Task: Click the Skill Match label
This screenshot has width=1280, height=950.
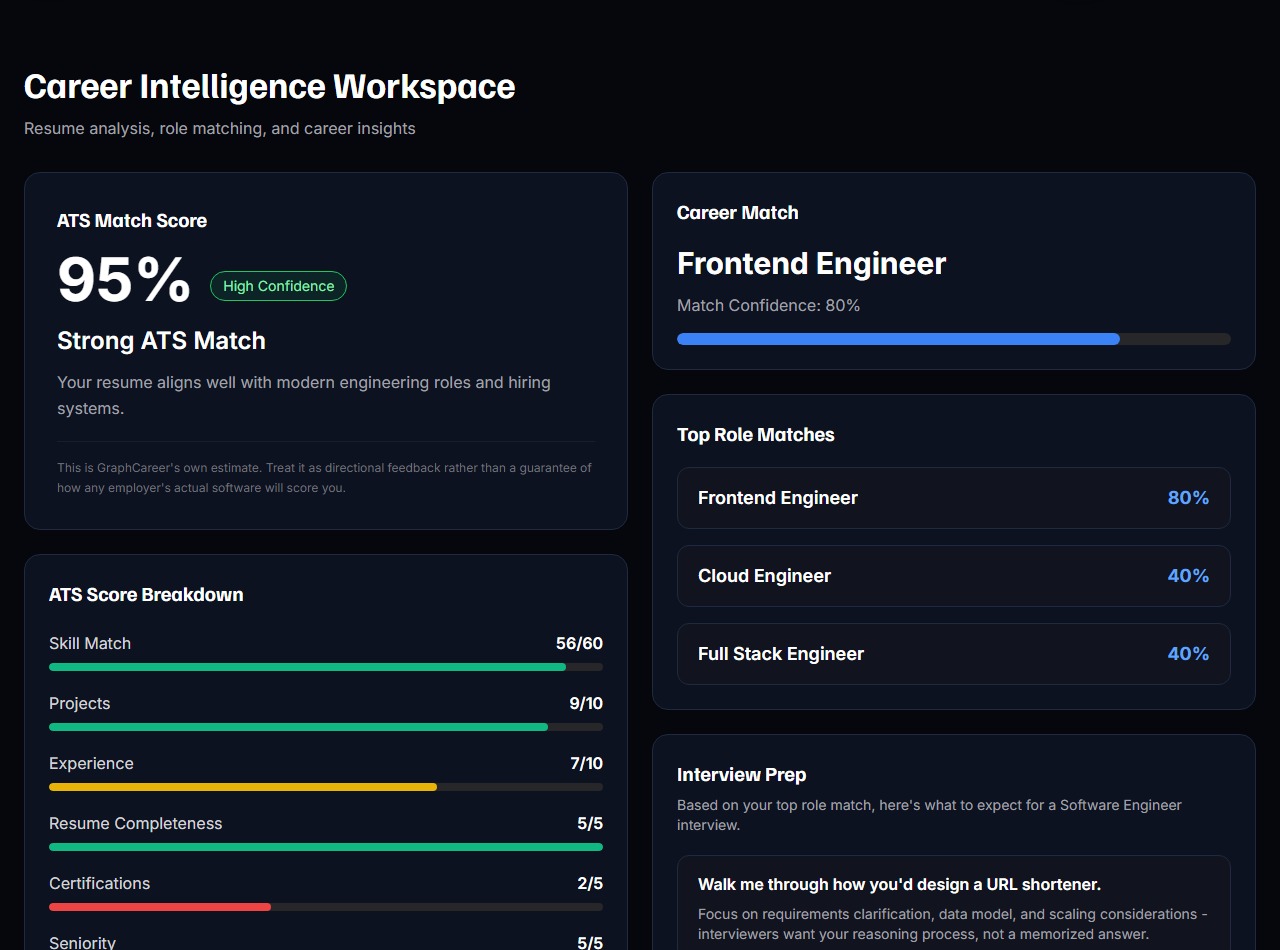Action: coord(90,643)
